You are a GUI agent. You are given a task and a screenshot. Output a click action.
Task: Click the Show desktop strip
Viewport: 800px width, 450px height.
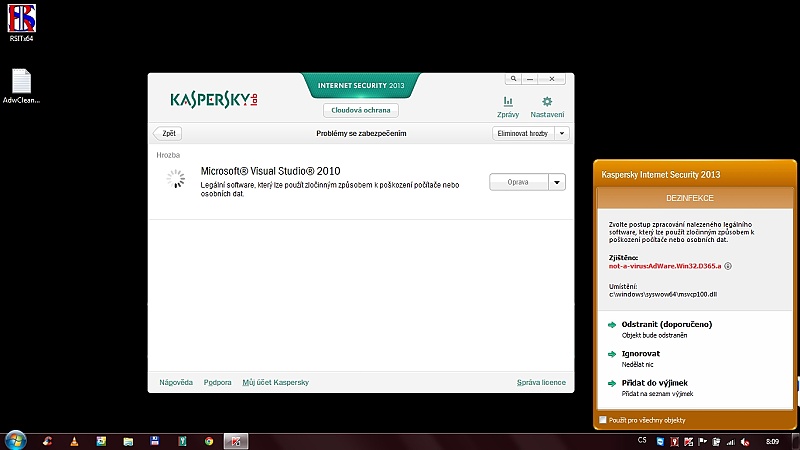pos(796,441)
